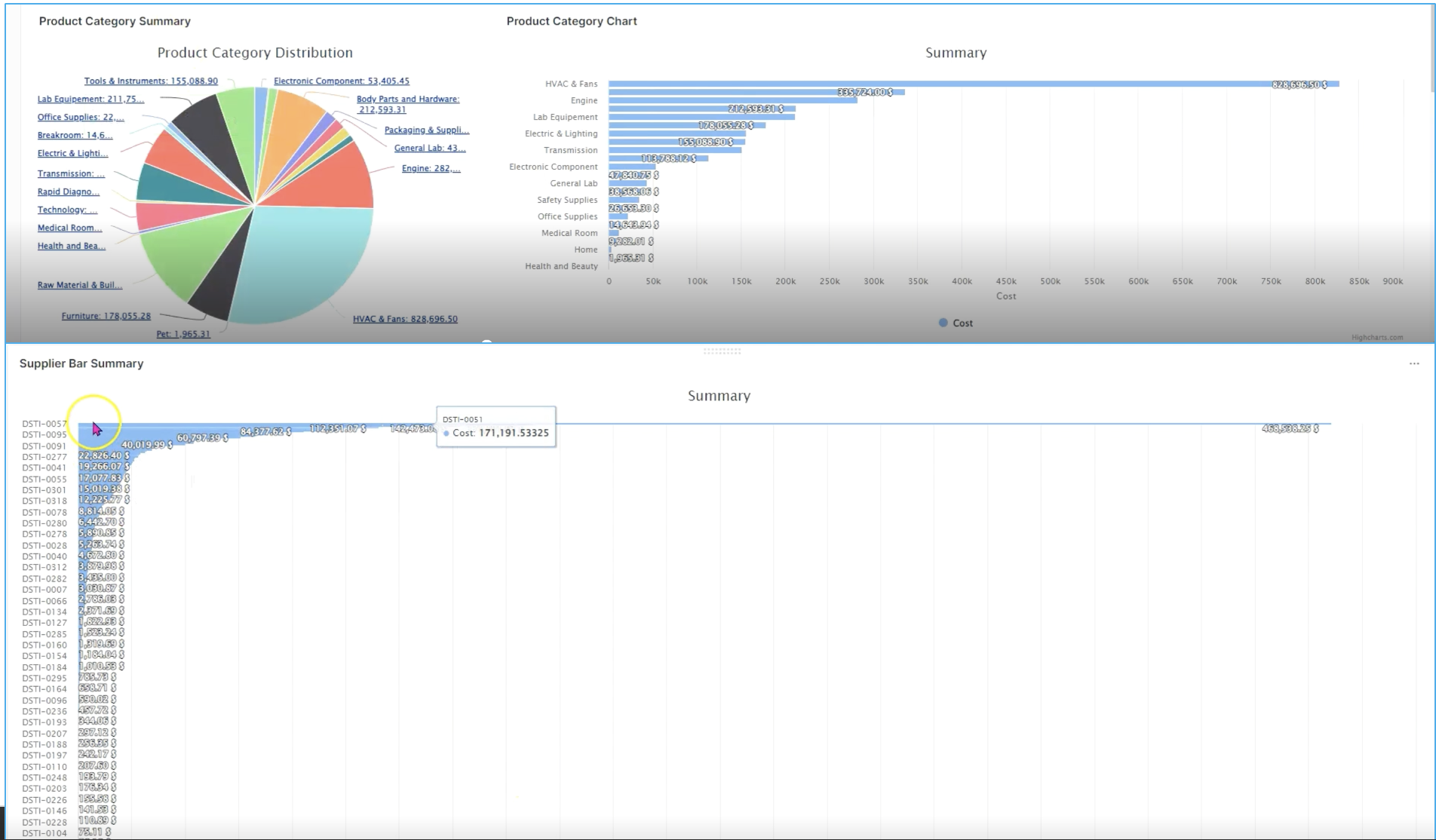
Task: Click the Lab Equipement pie label
Action: click(90, 99)
